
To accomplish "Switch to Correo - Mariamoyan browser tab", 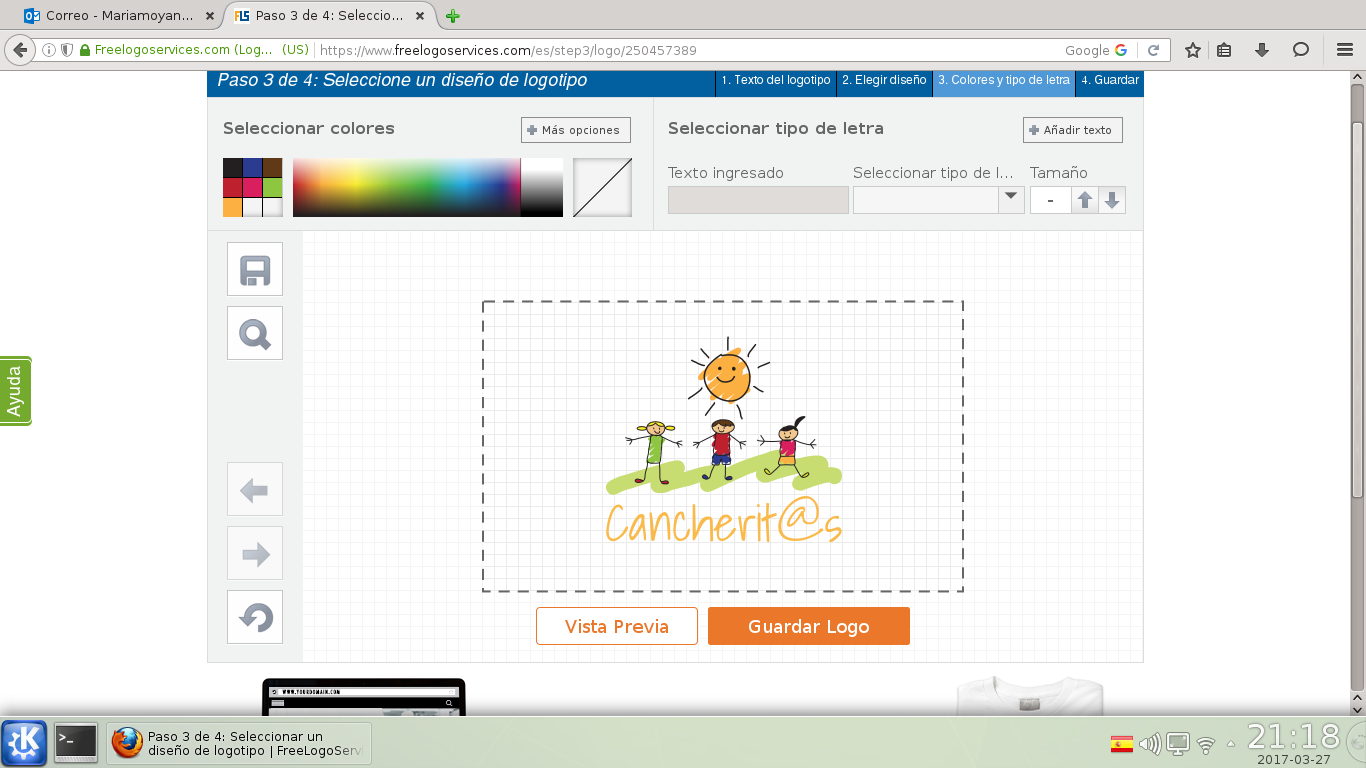I will coord(120,16).
